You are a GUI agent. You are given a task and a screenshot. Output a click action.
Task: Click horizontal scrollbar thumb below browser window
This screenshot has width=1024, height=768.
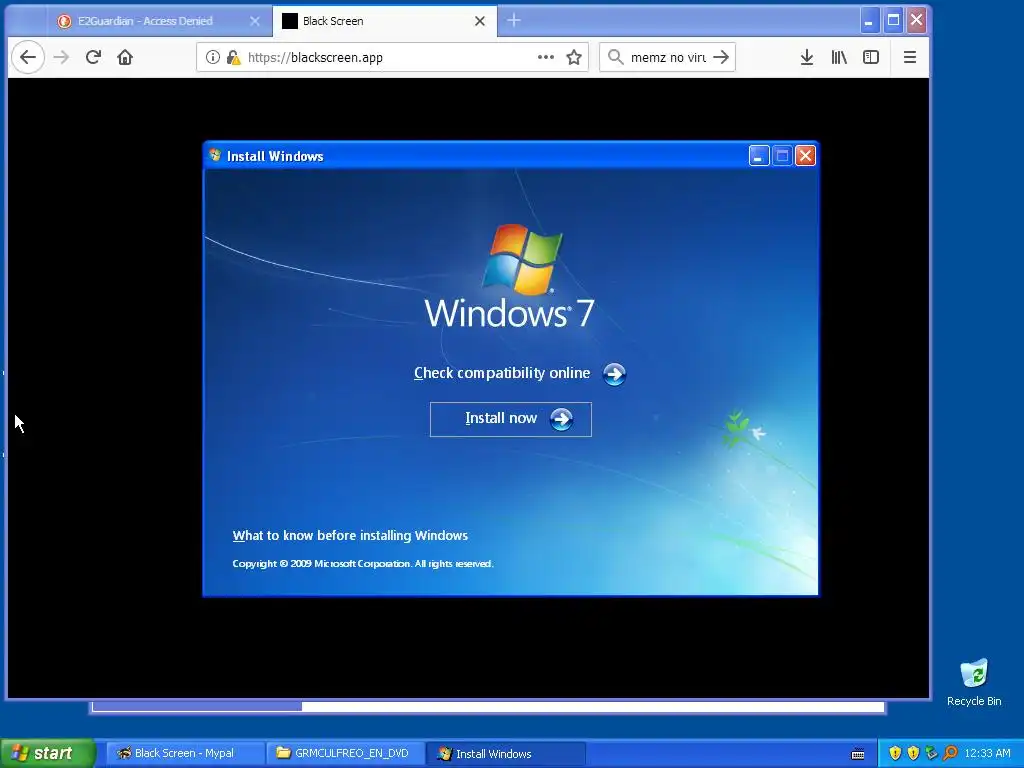click(x=197, y=706)
